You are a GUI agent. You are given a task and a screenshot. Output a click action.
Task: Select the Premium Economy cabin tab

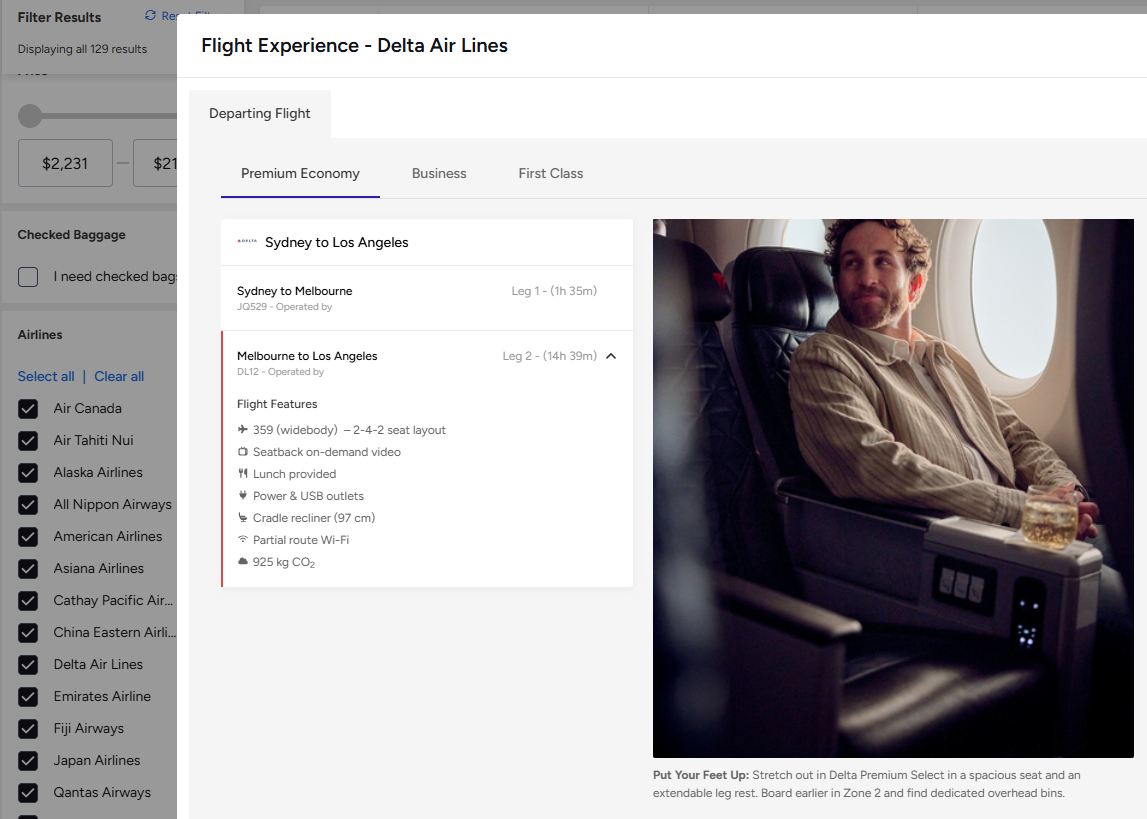300,173
